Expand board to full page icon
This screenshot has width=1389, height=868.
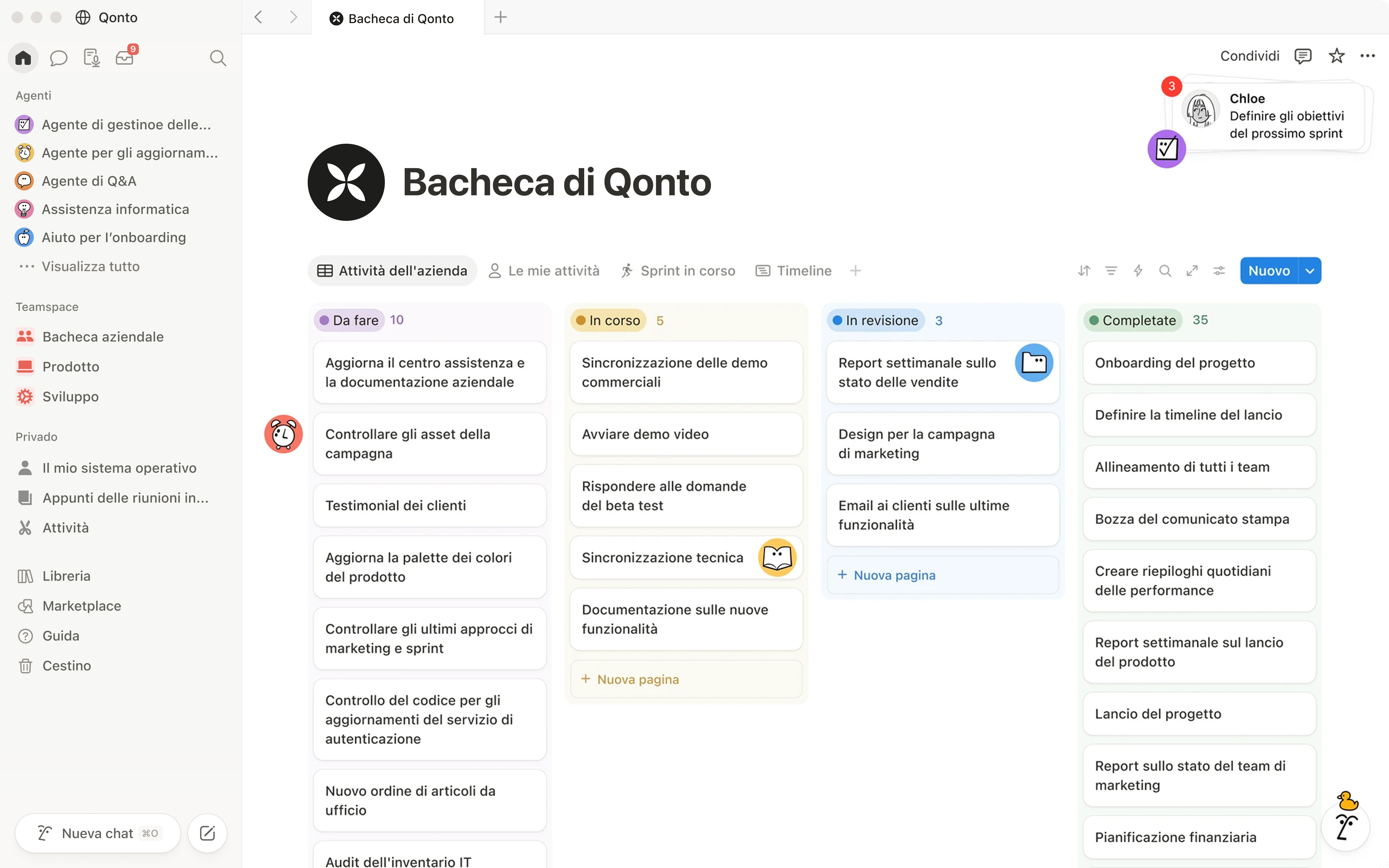(x=1192, y=271)
